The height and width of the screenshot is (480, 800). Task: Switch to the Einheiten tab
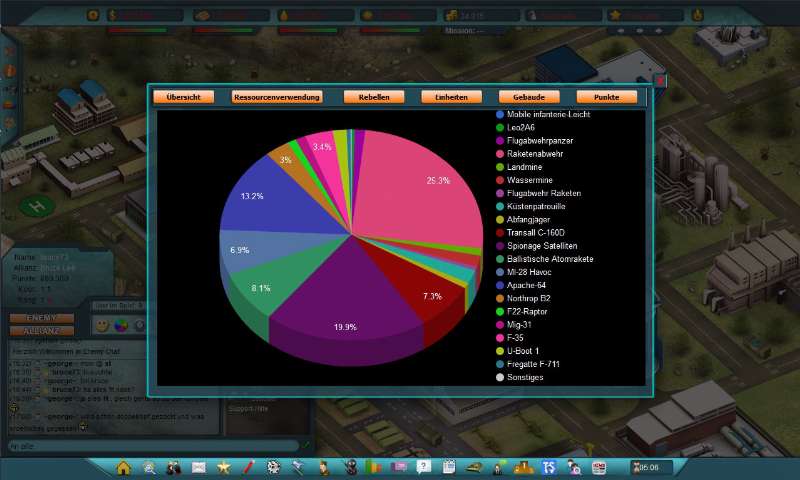pos(452,97)
